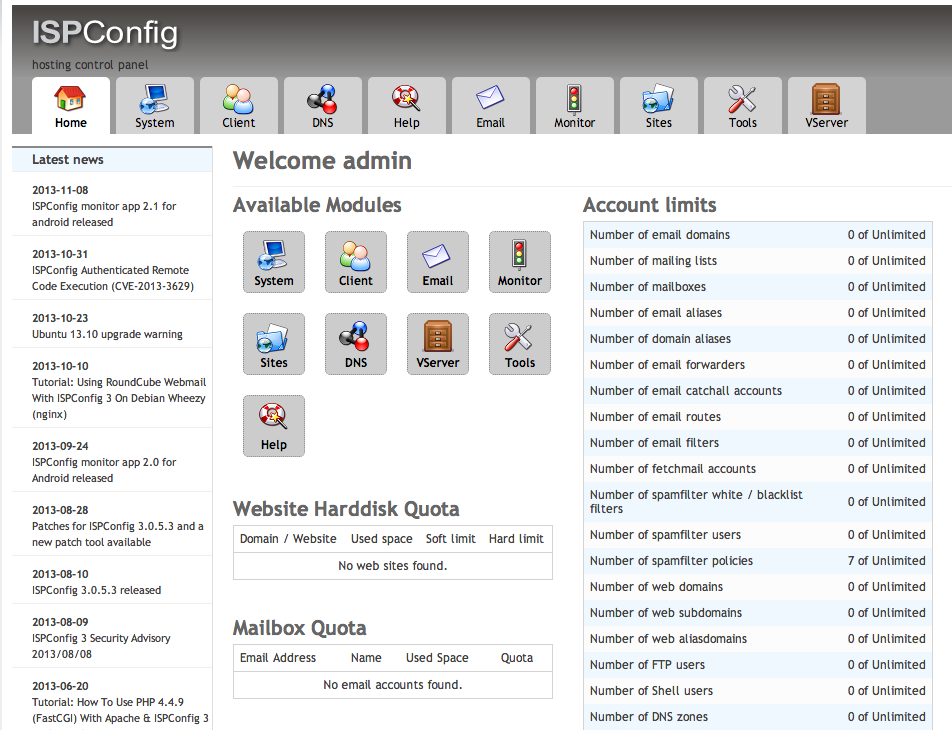Image resolution: width=952 pixels, height=730 pixels.
Task: Open Ubuntu 13.10 upgrade warning news
Action: (107, 334)
